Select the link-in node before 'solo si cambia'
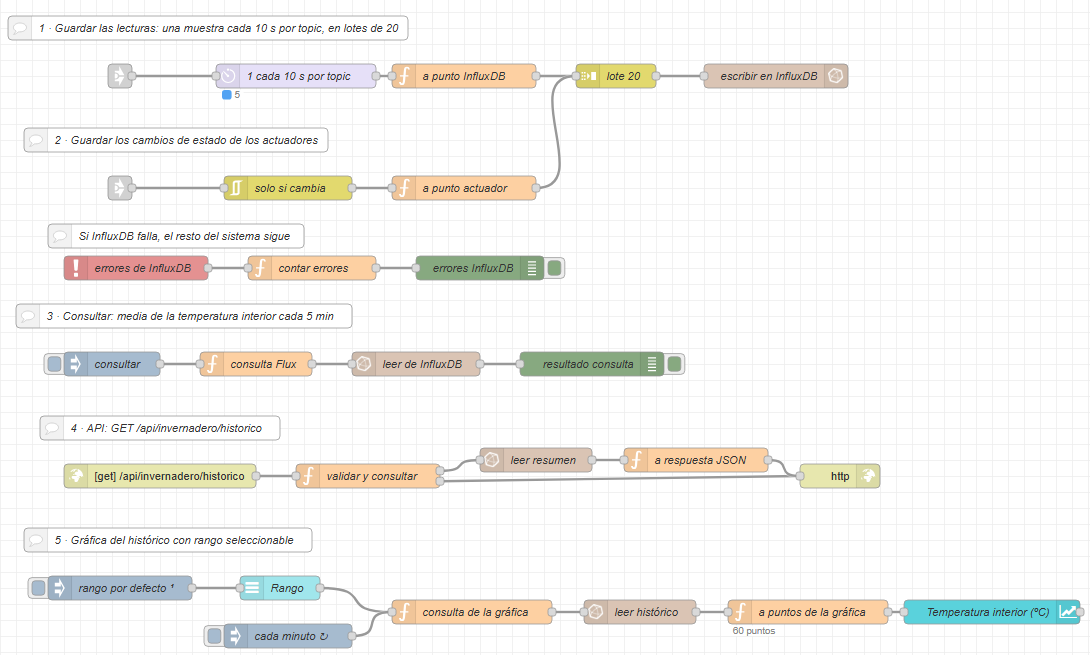 [x=120, y=188]
